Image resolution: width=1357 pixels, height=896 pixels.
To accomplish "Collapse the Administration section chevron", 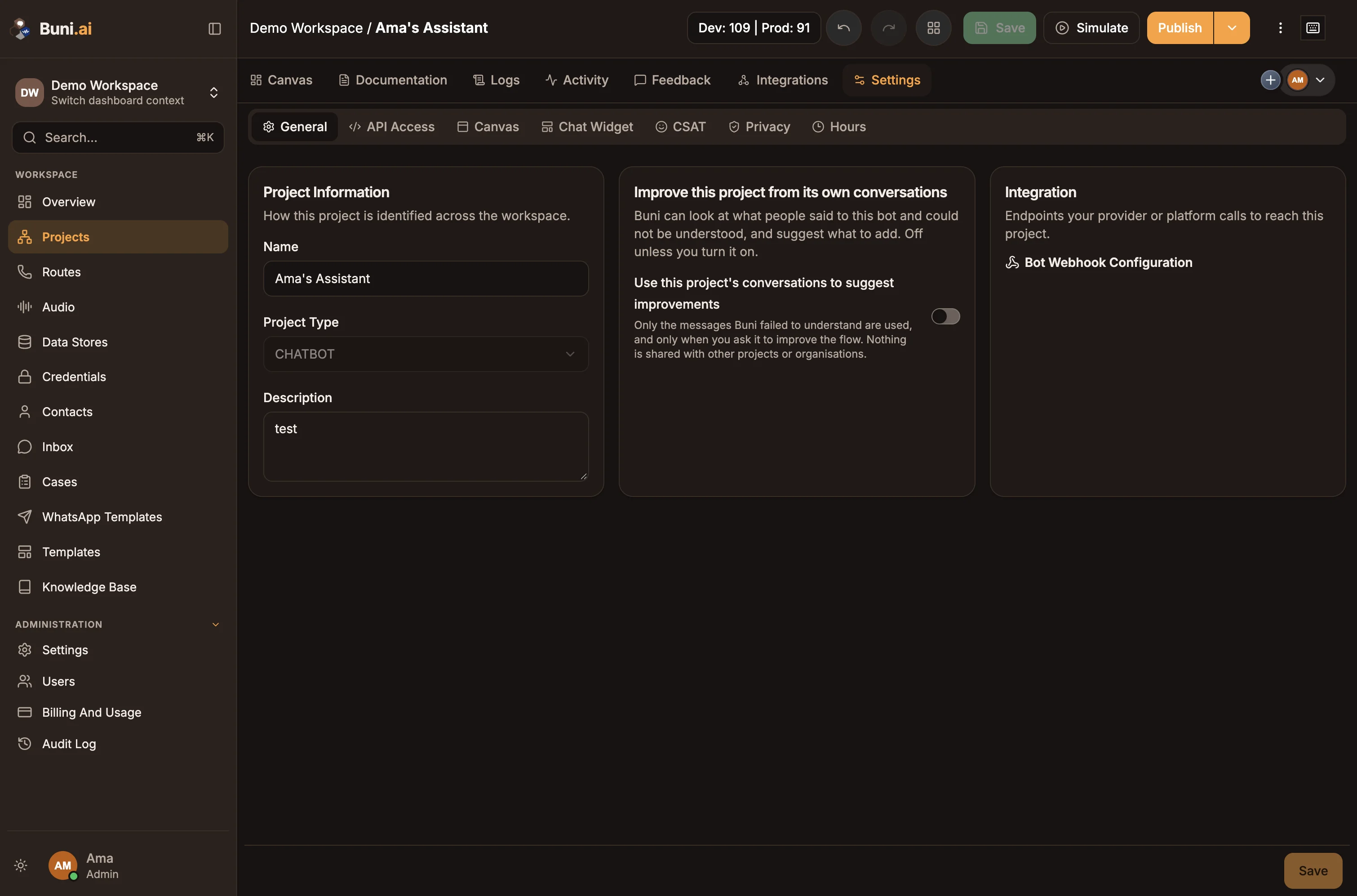I will (215, 625).
